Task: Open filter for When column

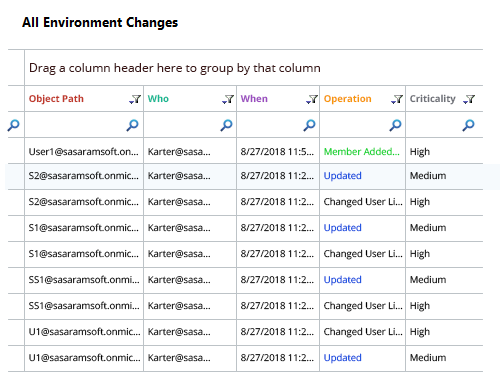Action: (x=312, y=99)
